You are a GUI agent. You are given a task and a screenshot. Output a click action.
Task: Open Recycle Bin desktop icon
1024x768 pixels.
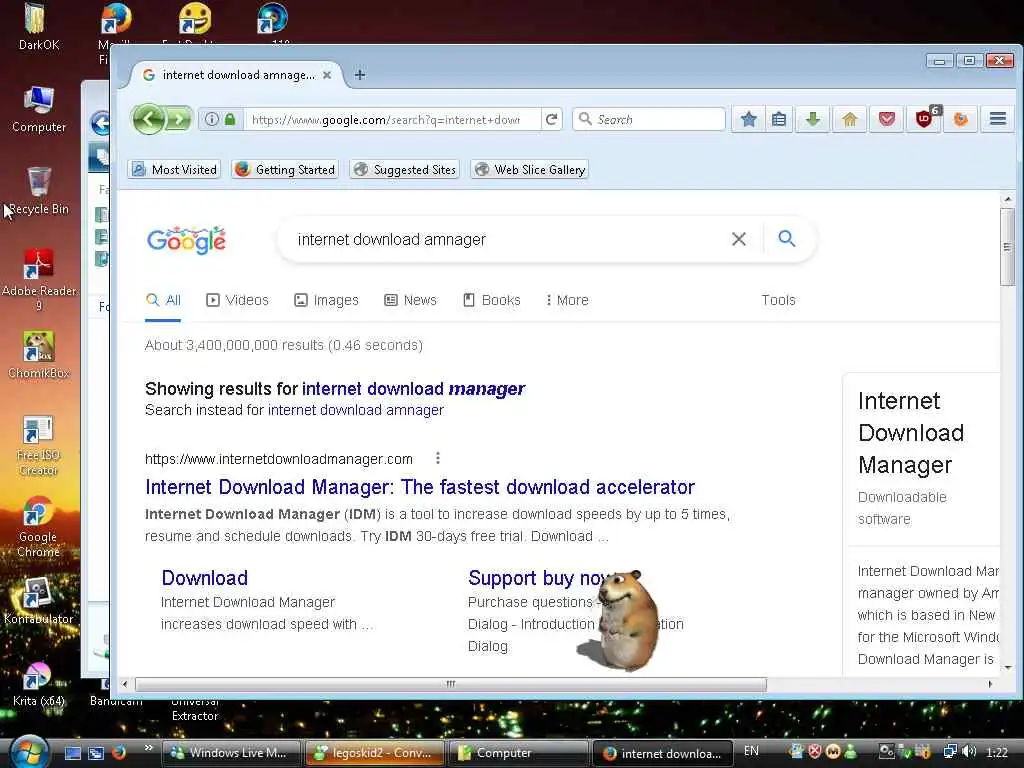[x=39, y=190]
